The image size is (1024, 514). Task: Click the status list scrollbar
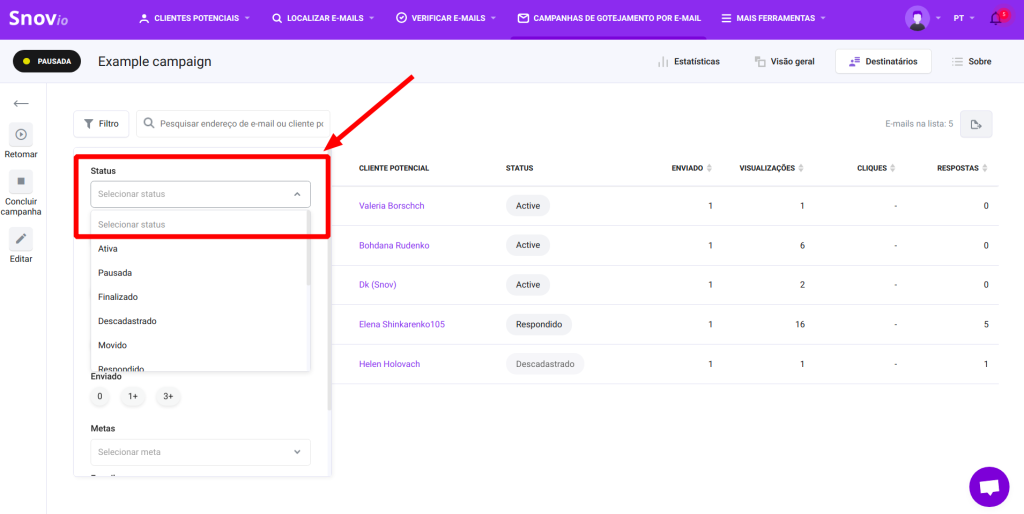click(x=308, y=249)
